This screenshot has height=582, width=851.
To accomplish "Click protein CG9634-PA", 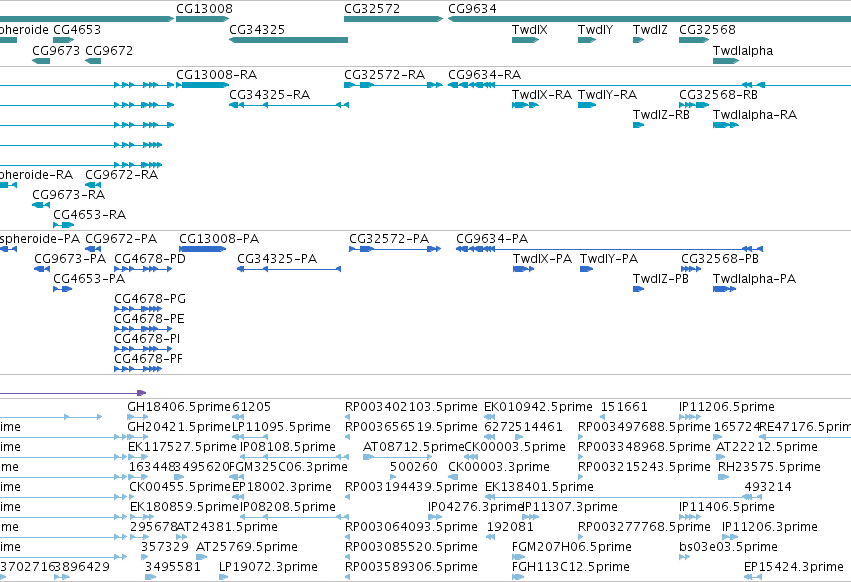I will (609, 249).
